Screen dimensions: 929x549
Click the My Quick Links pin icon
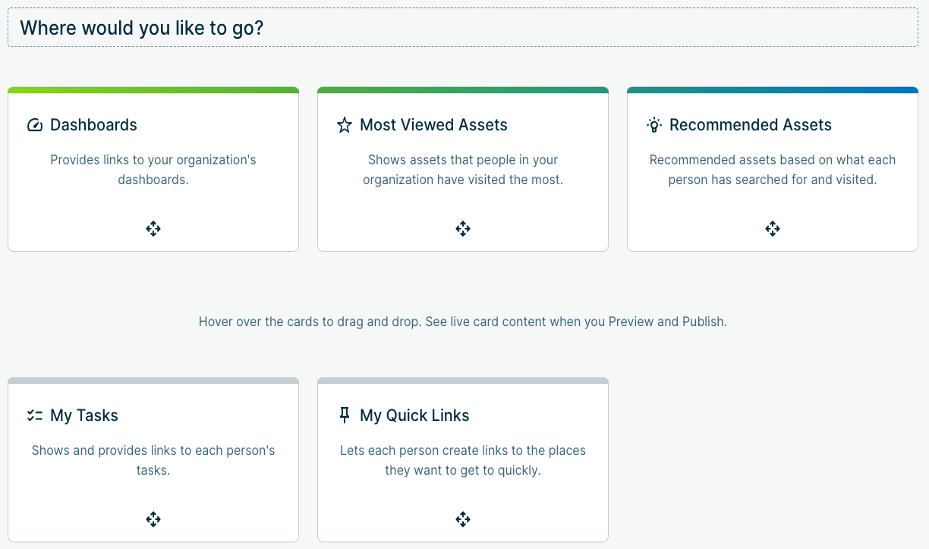(345, 416)
